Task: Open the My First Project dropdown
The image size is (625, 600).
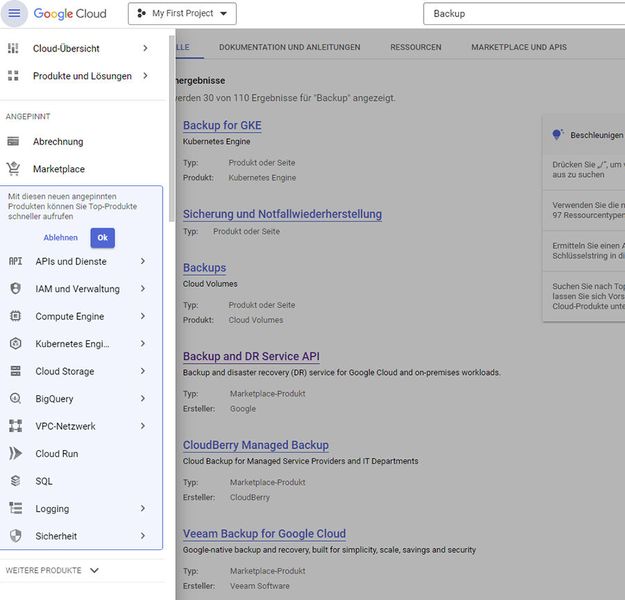Action: 182,14
